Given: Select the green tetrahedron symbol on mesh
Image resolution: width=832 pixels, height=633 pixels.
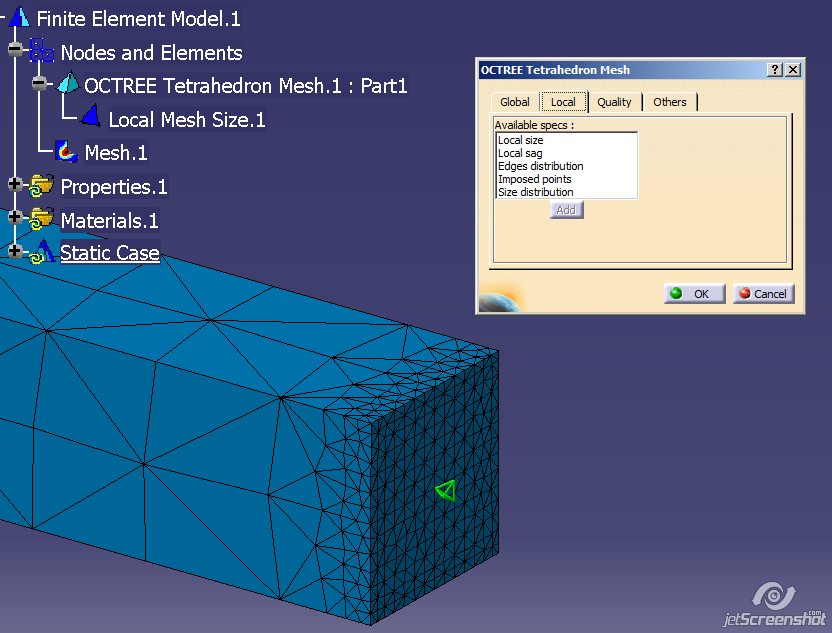Looking at the screenshot, I should (x=446, y=490).
